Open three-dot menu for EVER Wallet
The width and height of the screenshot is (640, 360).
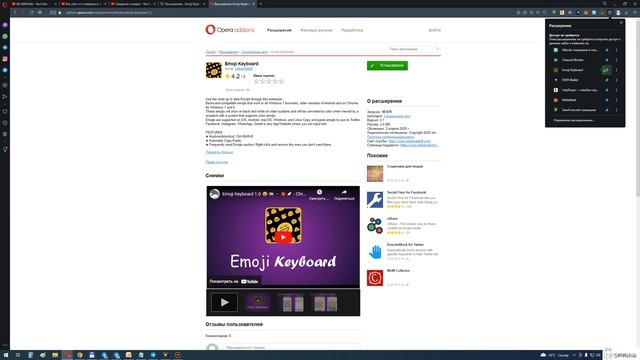[616, 80]
